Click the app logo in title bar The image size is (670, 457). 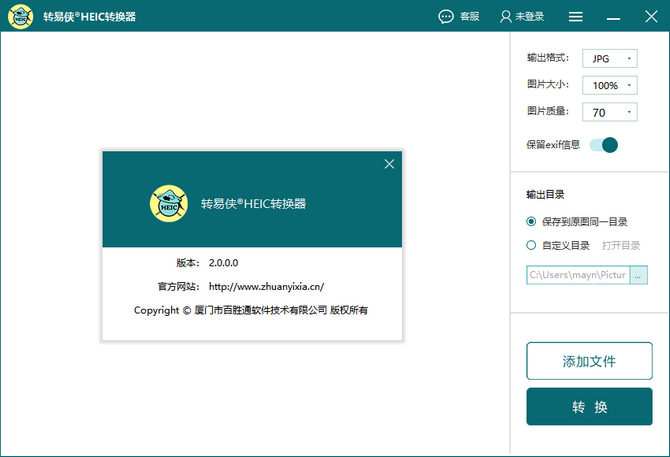21,17
